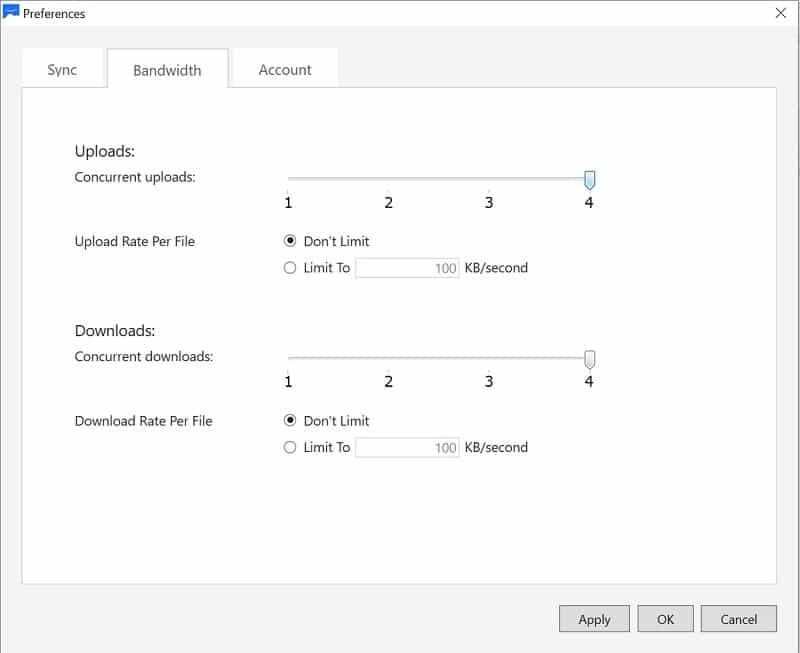This screenshot has width=800, height=653.
Task: Enable Limit To for download rate
Action: click(291, 448)
